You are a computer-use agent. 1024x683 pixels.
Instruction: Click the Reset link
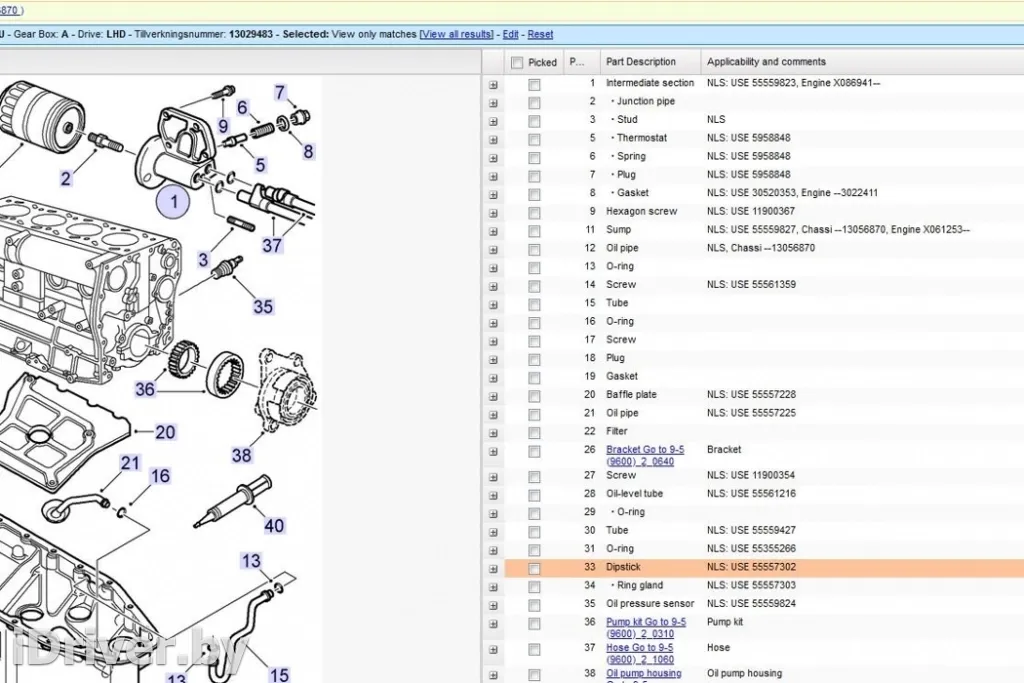[540, 34]
